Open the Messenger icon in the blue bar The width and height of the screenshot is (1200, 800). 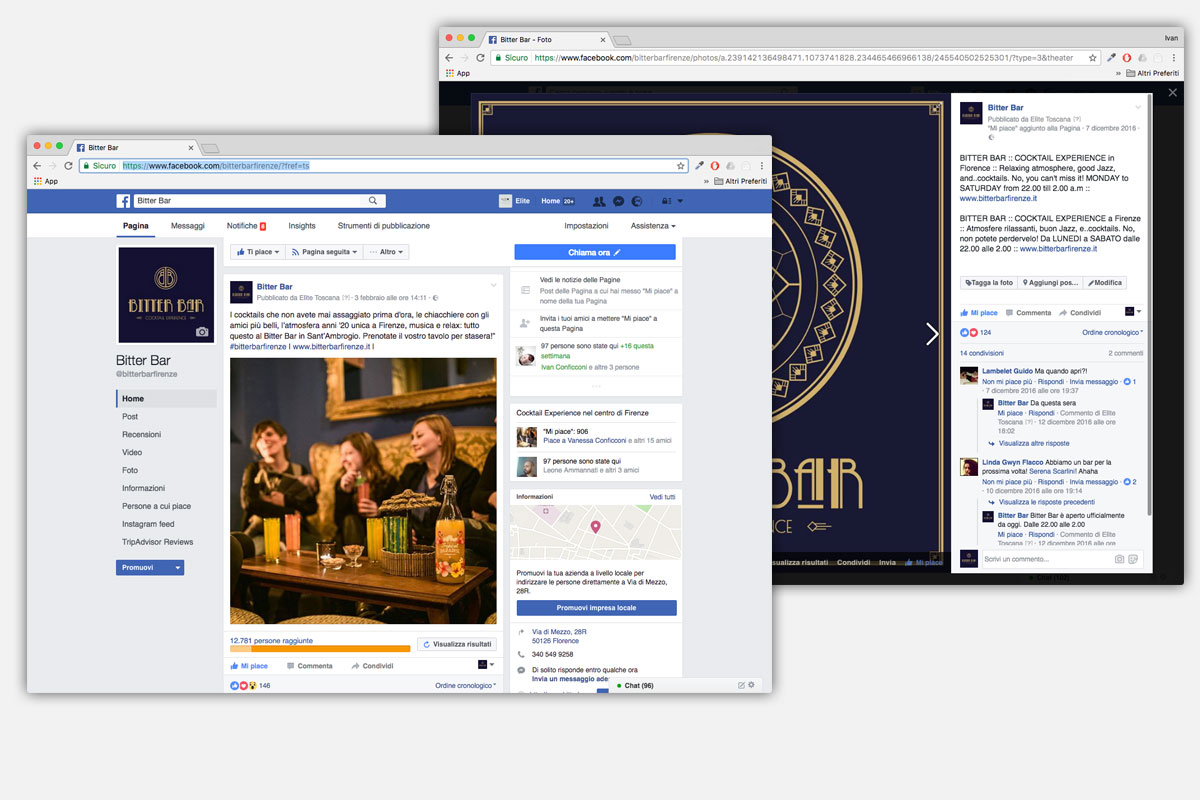pos(619,201)
